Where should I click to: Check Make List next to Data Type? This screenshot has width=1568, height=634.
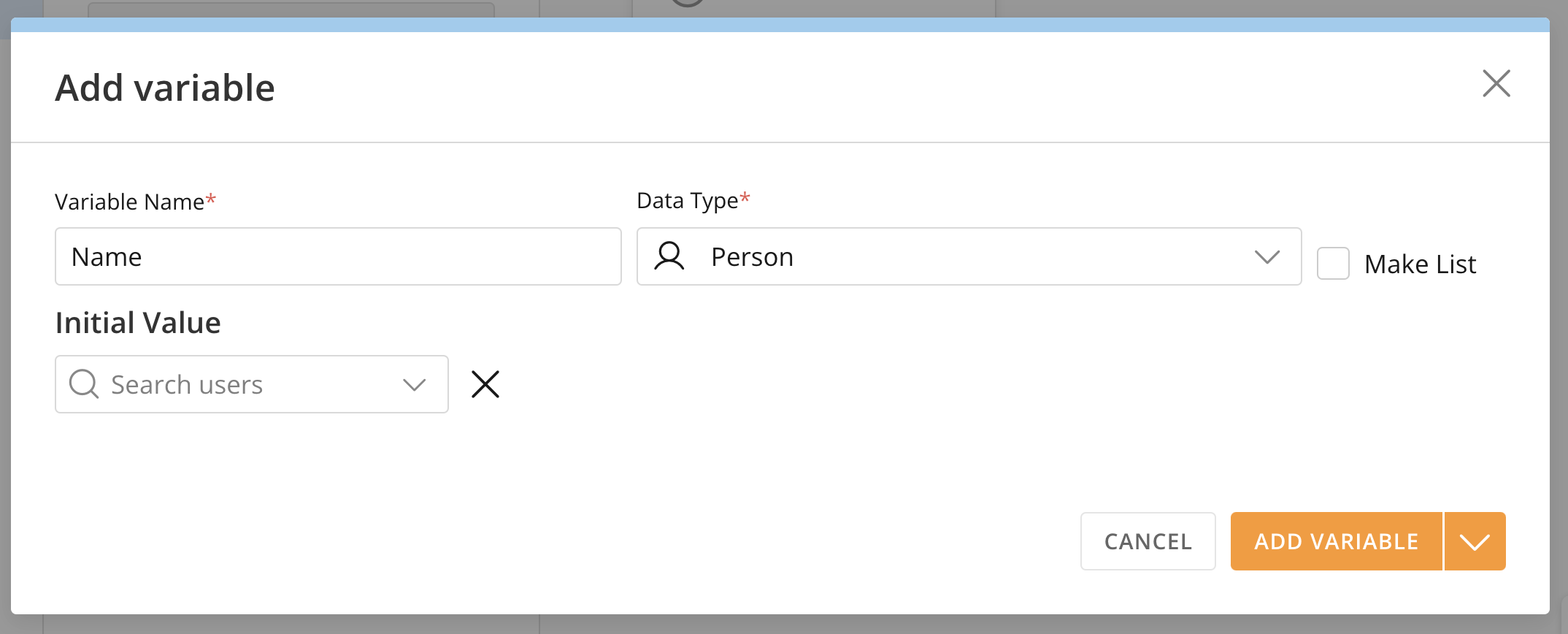click(1332, 264)
